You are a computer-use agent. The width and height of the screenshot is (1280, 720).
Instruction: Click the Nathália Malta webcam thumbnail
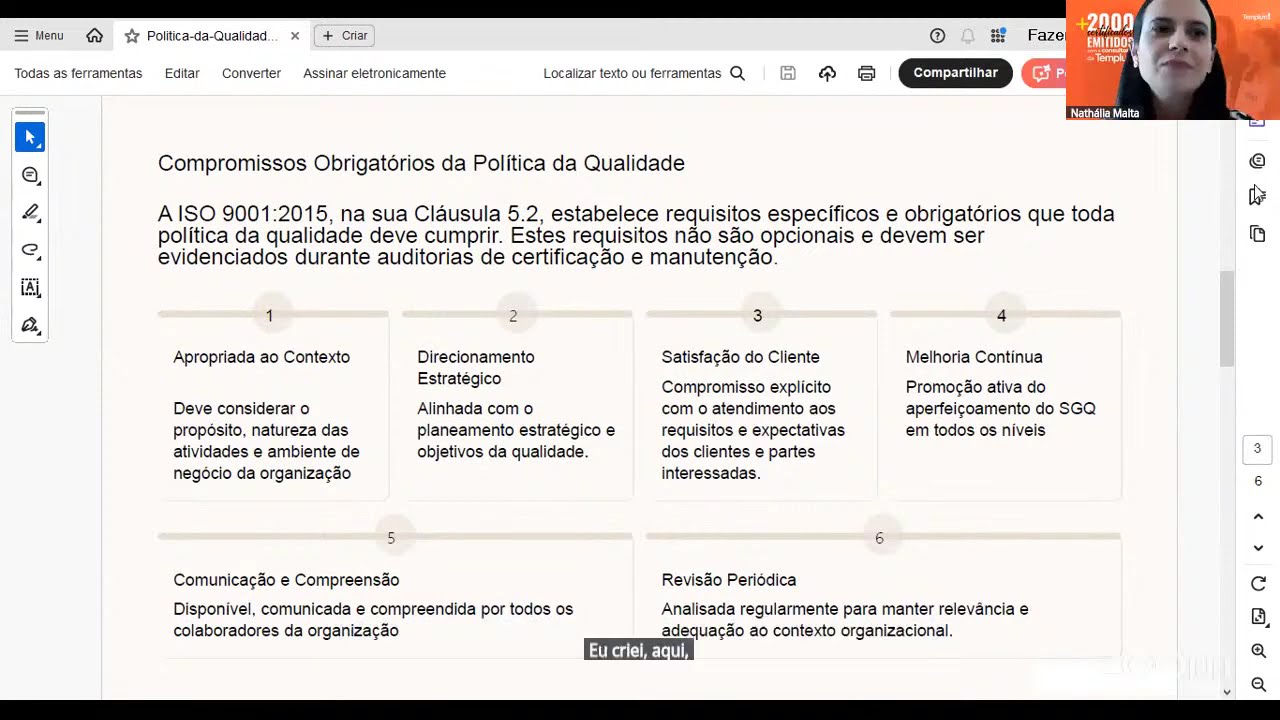pyautogui.click(x=1173, y=60)
